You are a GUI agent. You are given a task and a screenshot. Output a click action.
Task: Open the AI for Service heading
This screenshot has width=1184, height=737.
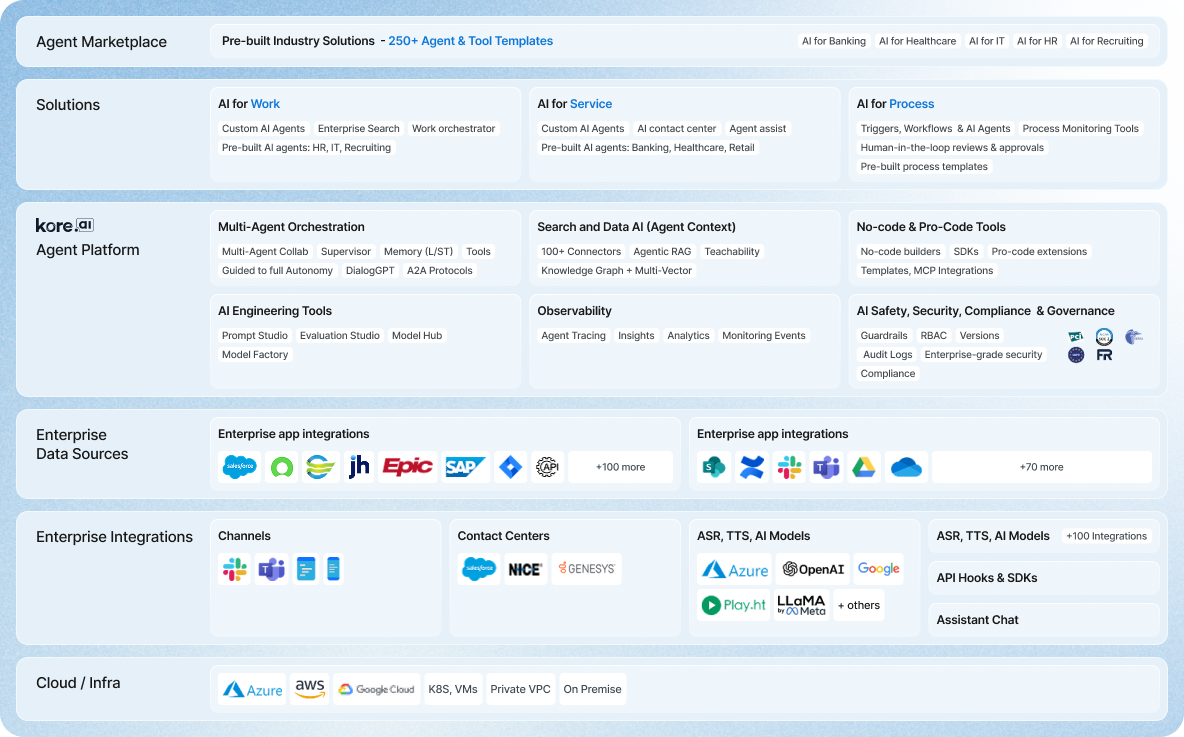tap(575, 103)
